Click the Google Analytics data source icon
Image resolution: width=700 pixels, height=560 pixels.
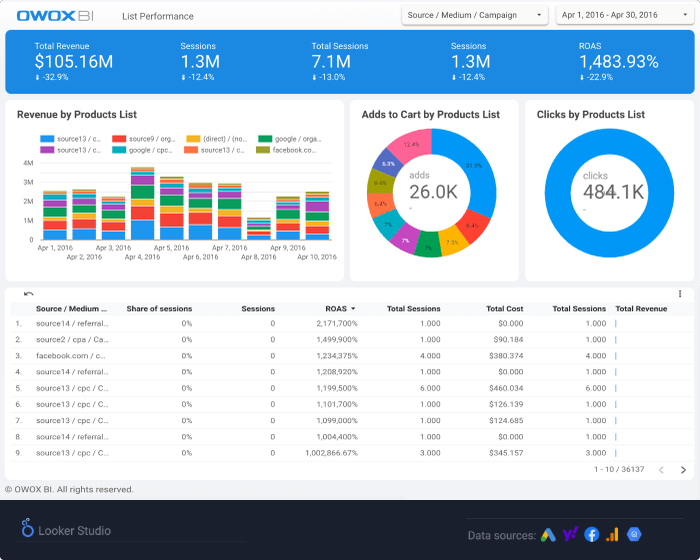click(612, 535)
